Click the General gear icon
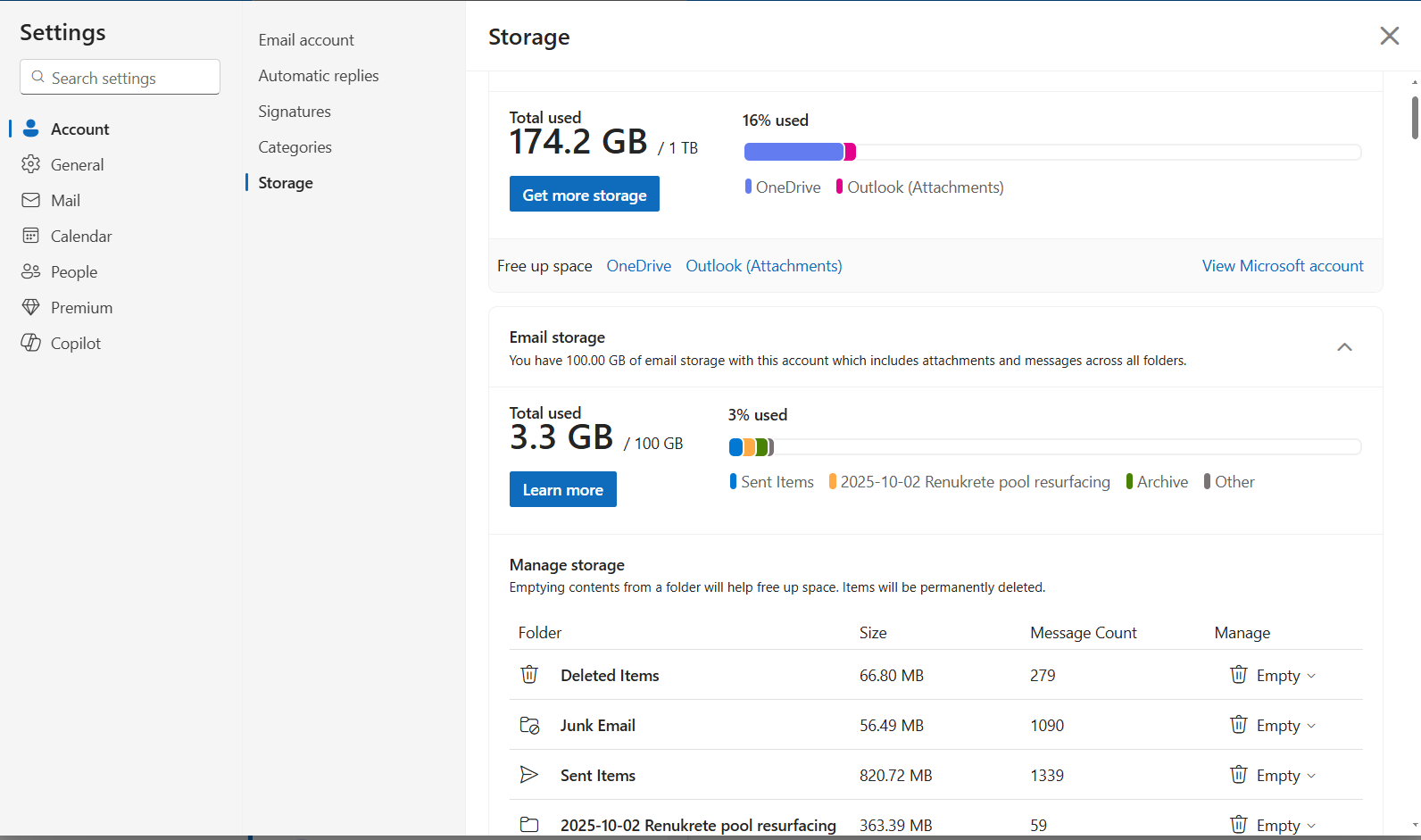This screenshot has height=840, width=1421. [31, 164]
